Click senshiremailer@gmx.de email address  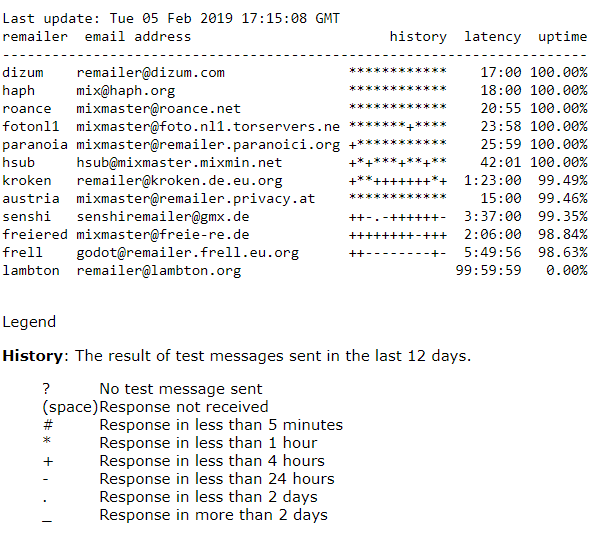[163, 216]
